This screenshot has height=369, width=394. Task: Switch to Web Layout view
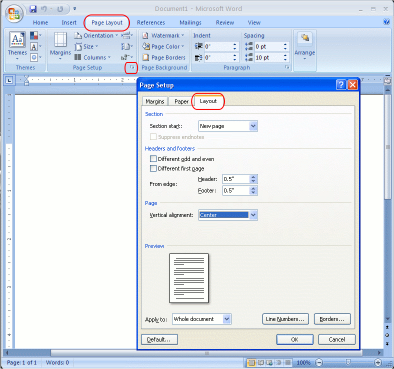[x=269, y=362]
